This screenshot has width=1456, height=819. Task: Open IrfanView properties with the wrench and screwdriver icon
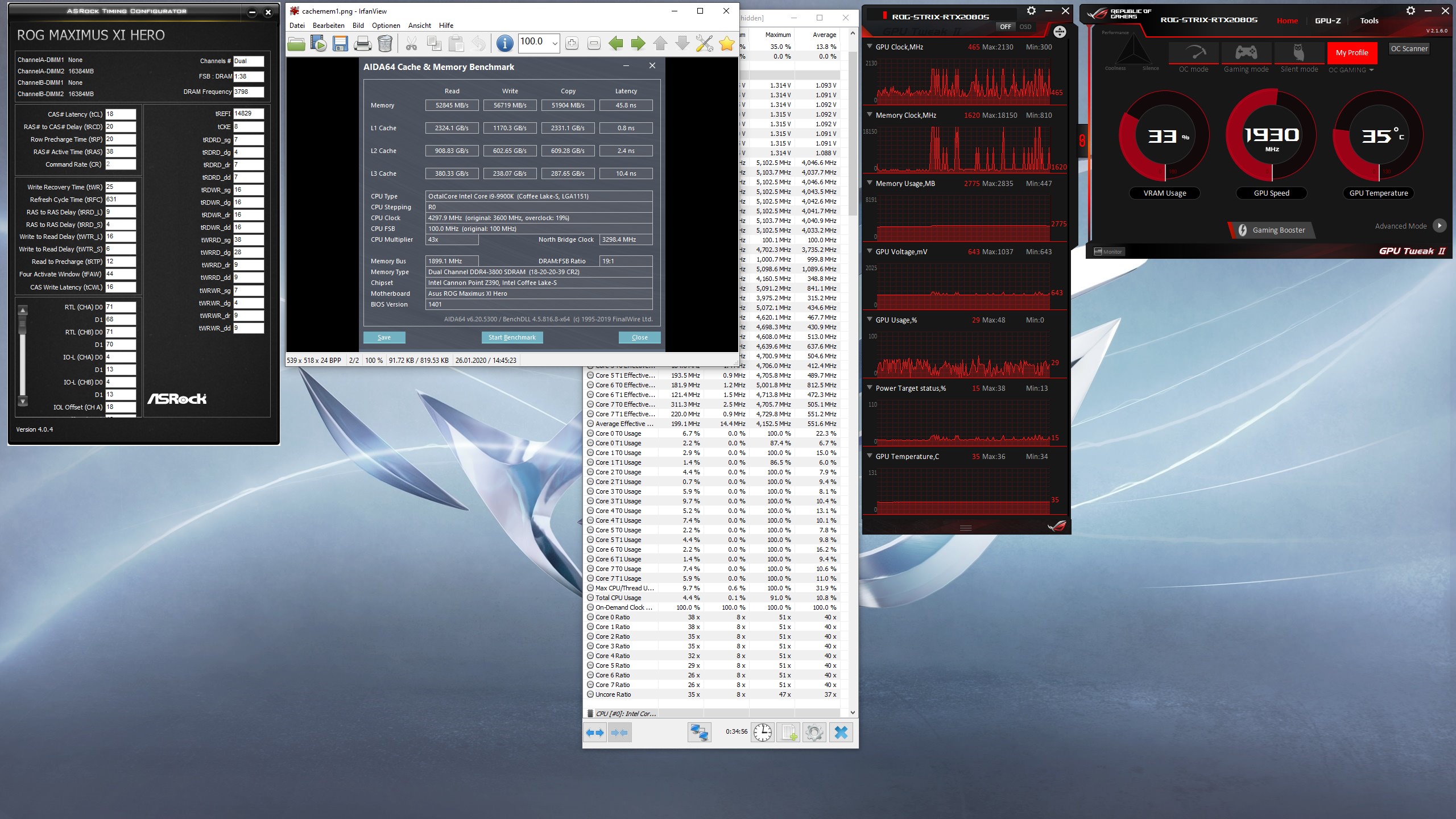pyautogui.click(x=704, y=44)
